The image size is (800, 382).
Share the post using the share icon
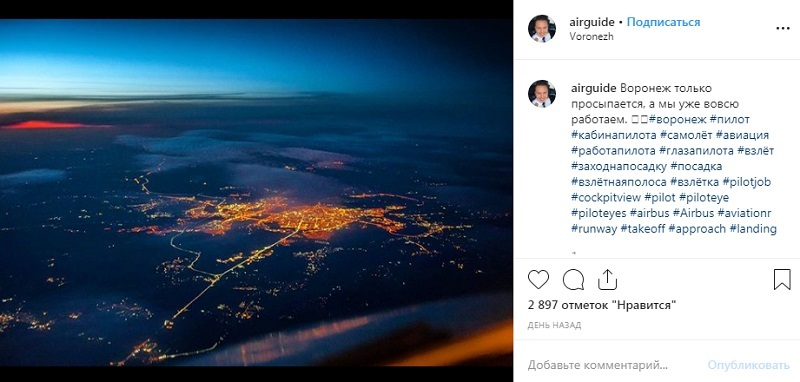(607, 279)
